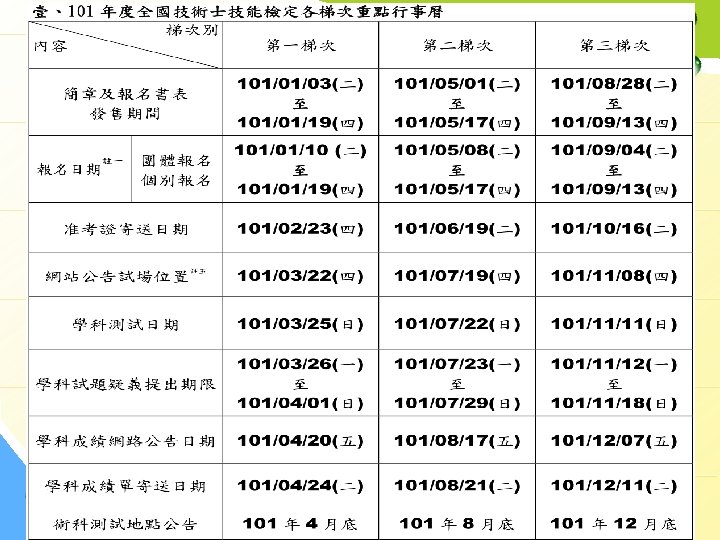Click the date 101/07/22(日)
This screenshot has width=720, height=540.
coord(457,324)
